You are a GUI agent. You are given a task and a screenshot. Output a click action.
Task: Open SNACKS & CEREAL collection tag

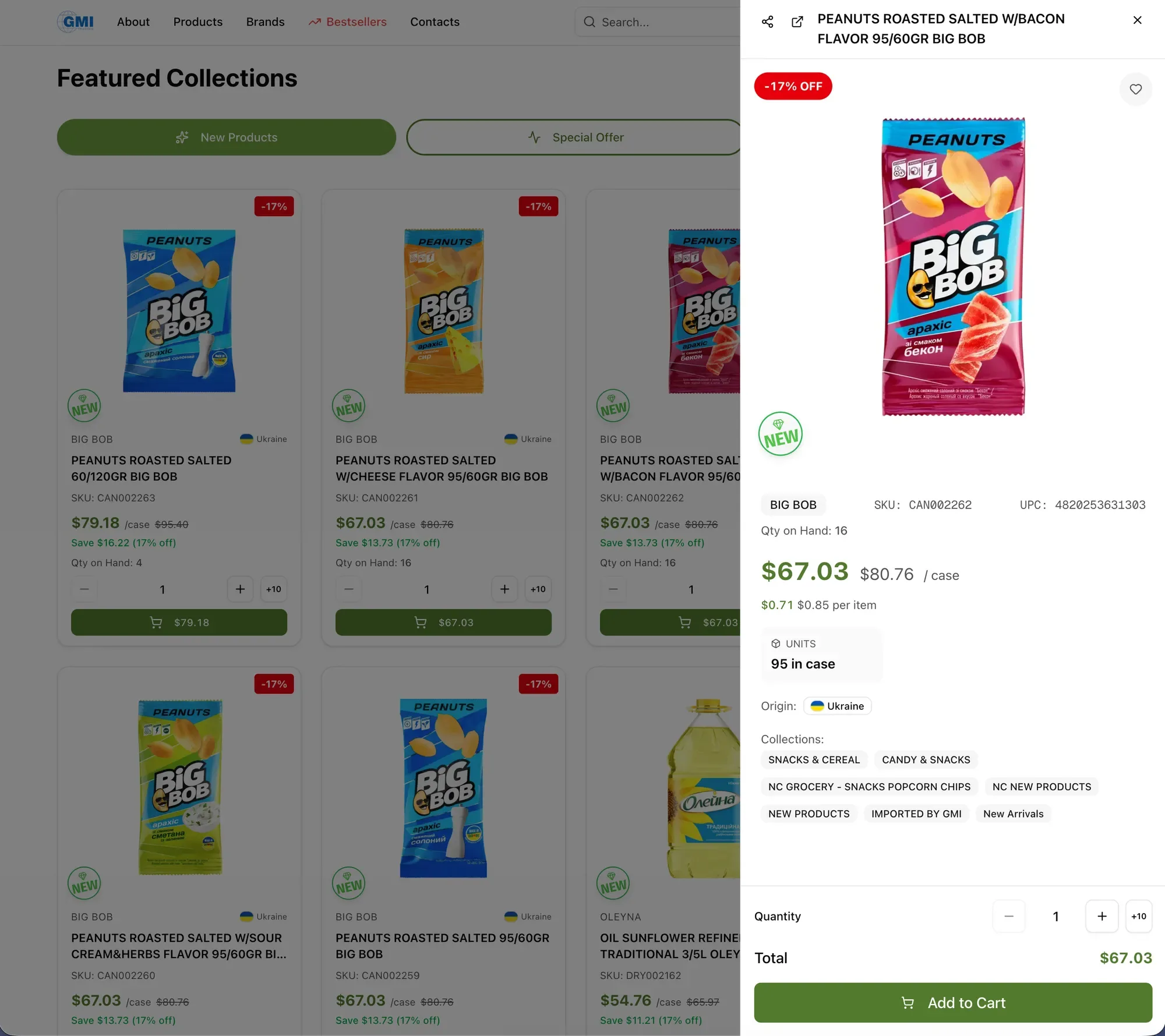tap(813, 759)
